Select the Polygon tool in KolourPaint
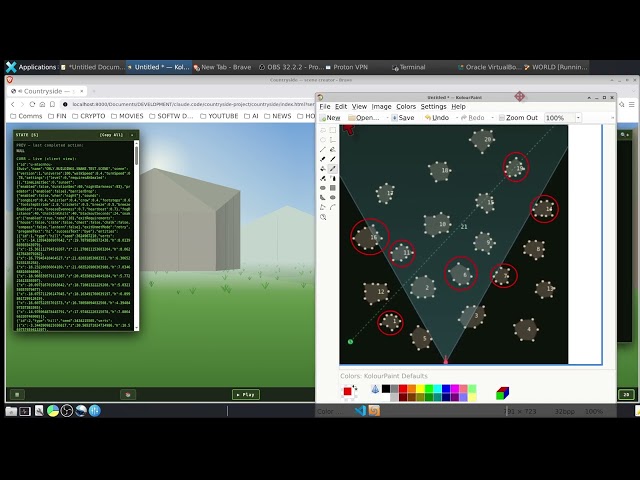 (x=323, y=198)
